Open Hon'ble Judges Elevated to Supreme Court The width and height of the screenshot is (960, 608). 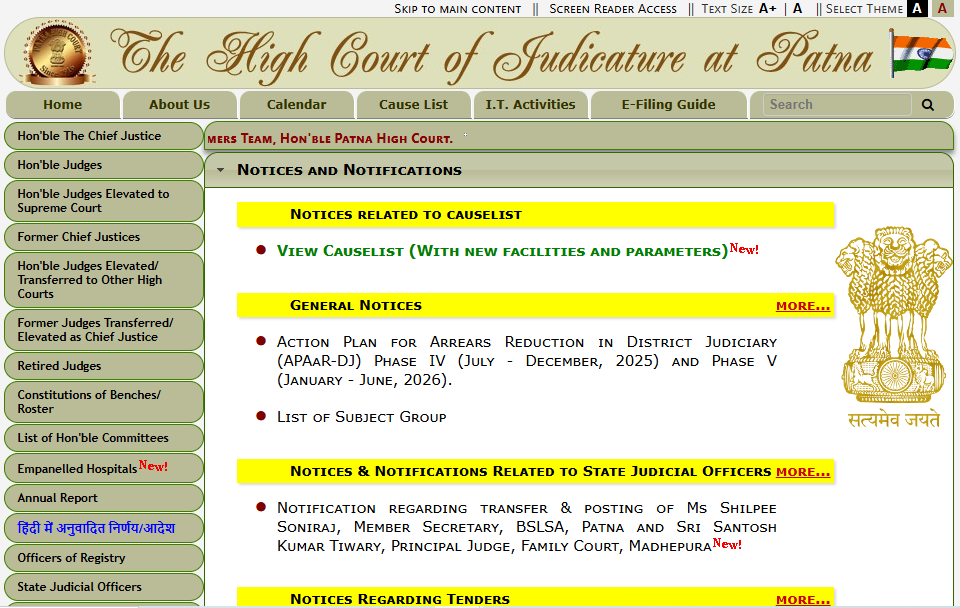[x=103, y=201]
